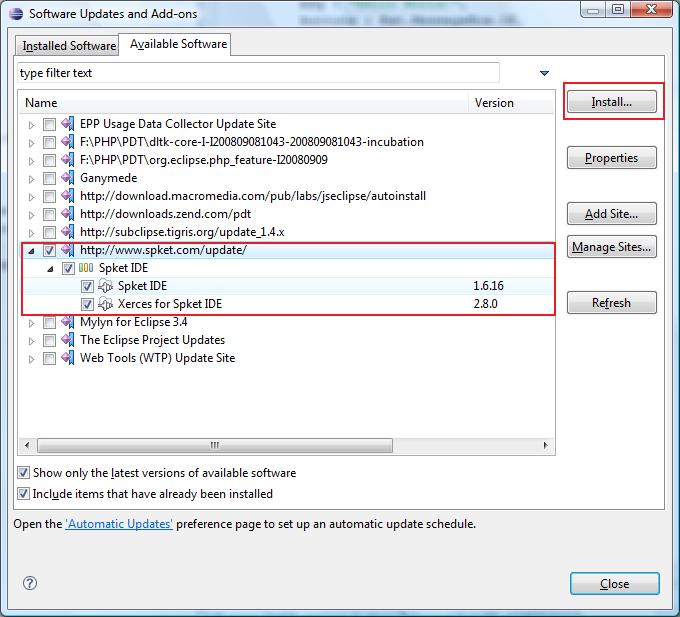Click the org.eclipse.php_feature site icon

(68, 160)
